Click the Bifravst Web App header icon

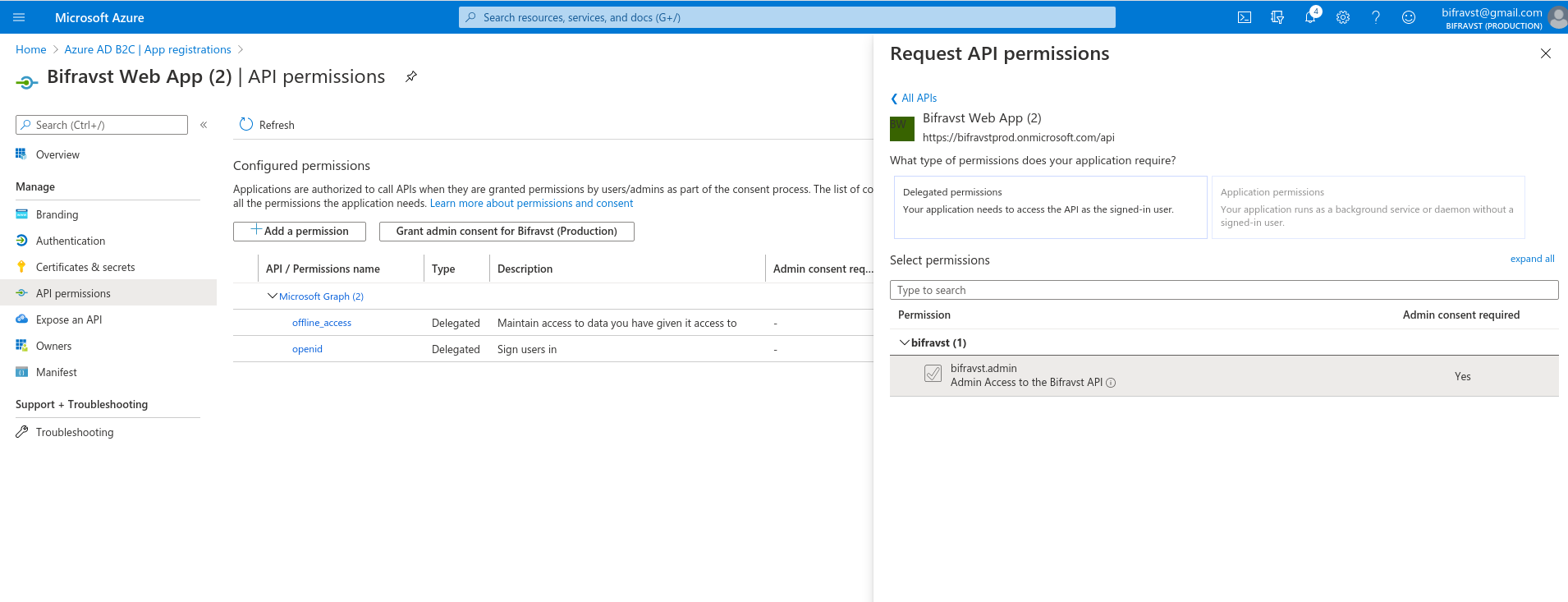[27, 82]
